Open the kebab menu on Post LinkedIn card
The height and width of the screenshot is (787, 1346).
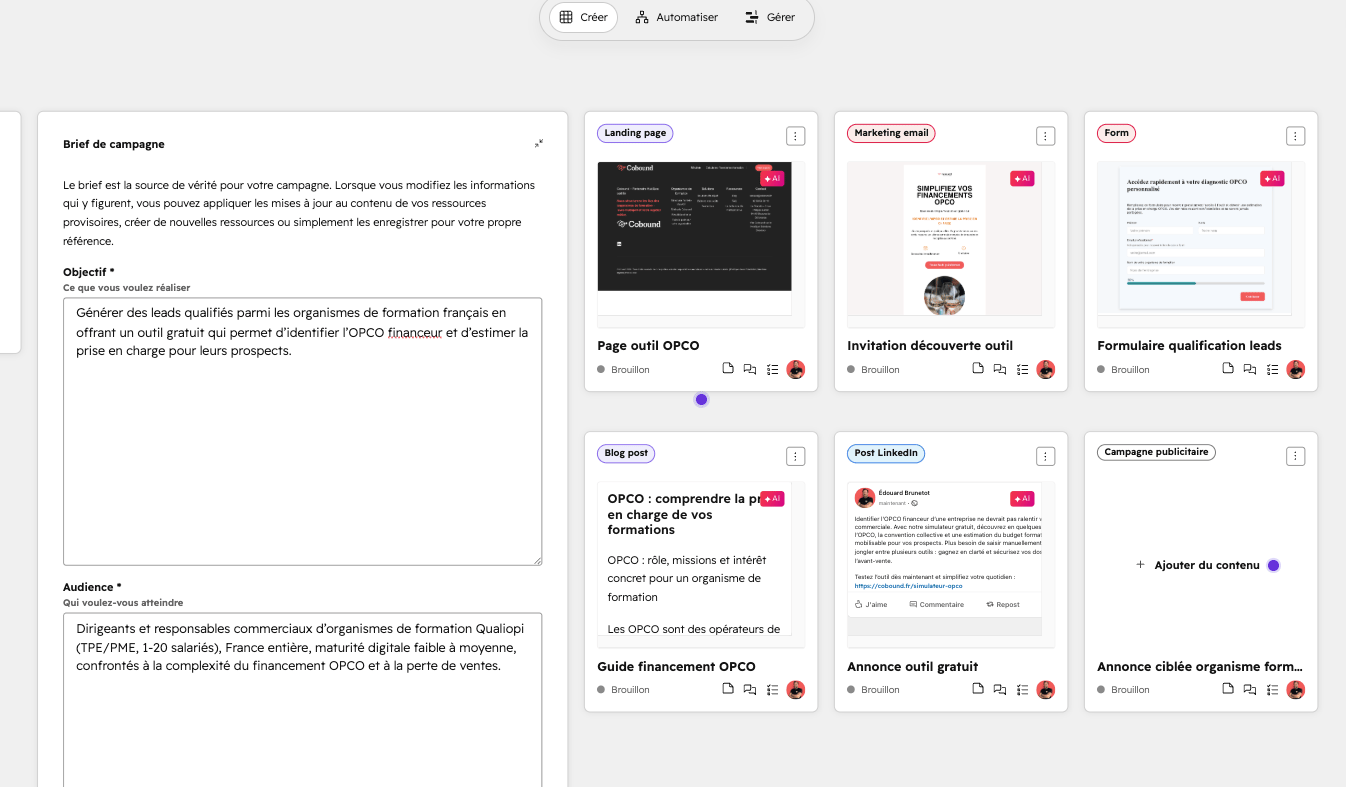[x=1045, y=455]
